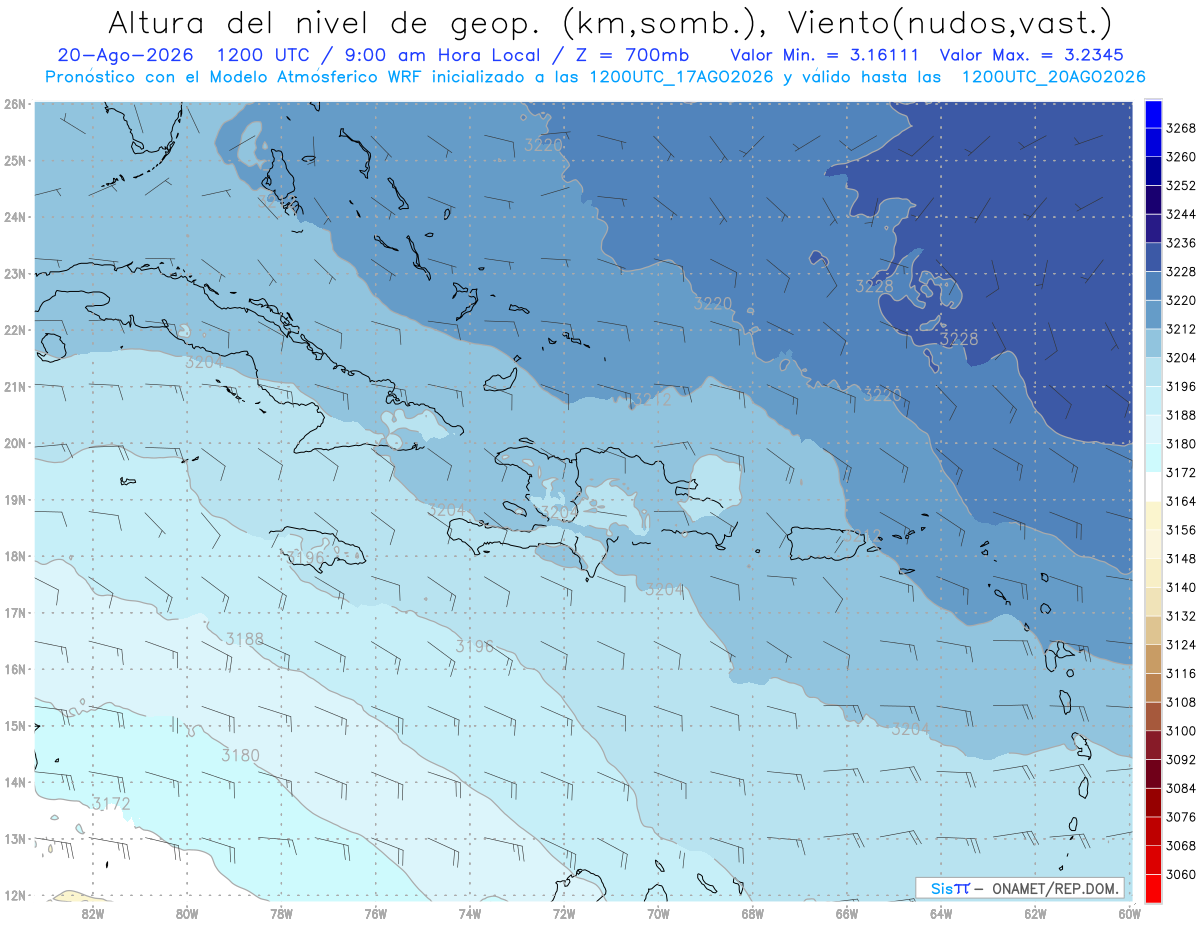The height and width of the screenshot is (927, 1200).
Task: Click the '70W' longitude axis label
Action: point(658,913)
